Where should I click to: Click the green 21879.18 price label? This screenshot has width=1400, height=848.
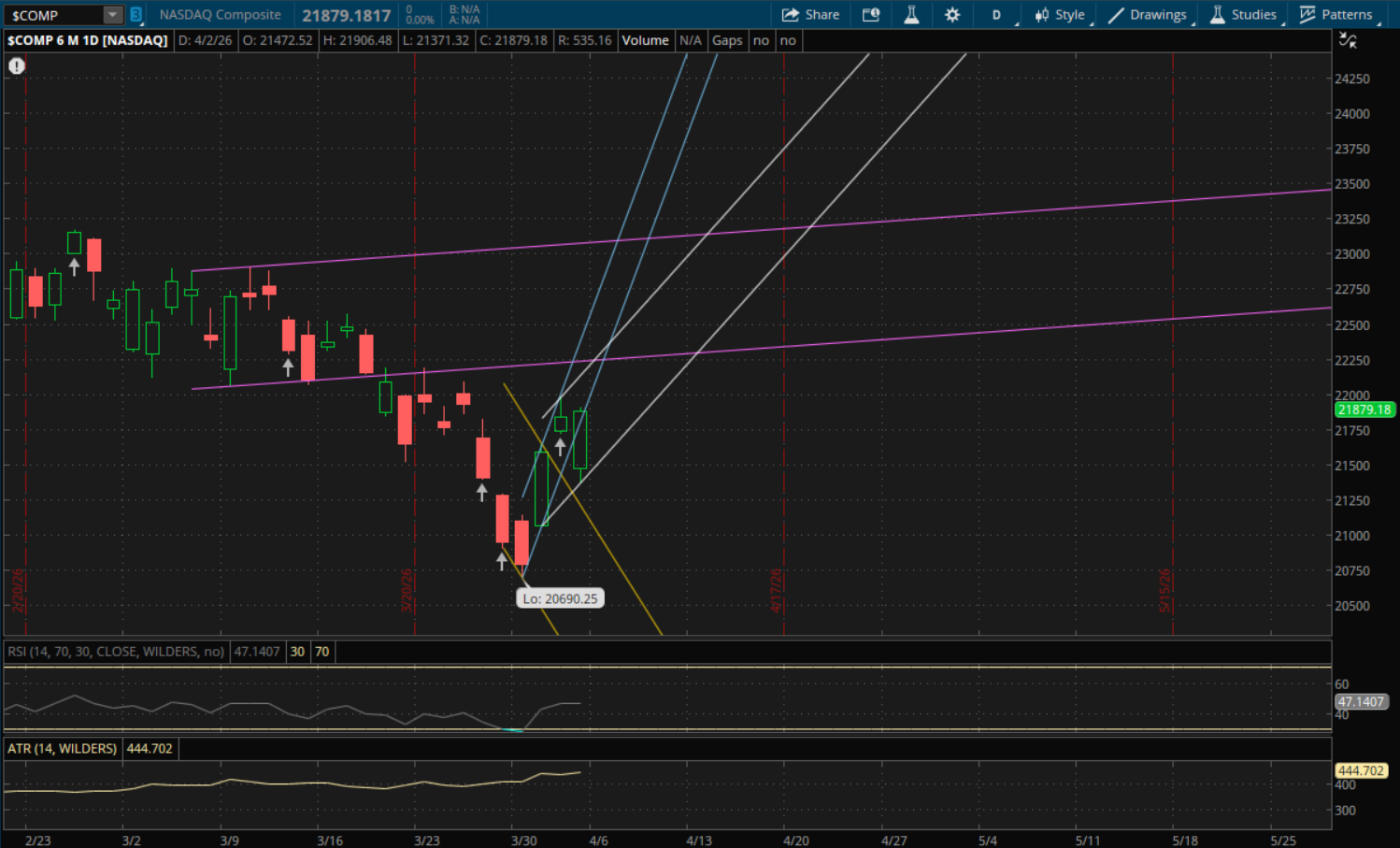[1364, 410]
